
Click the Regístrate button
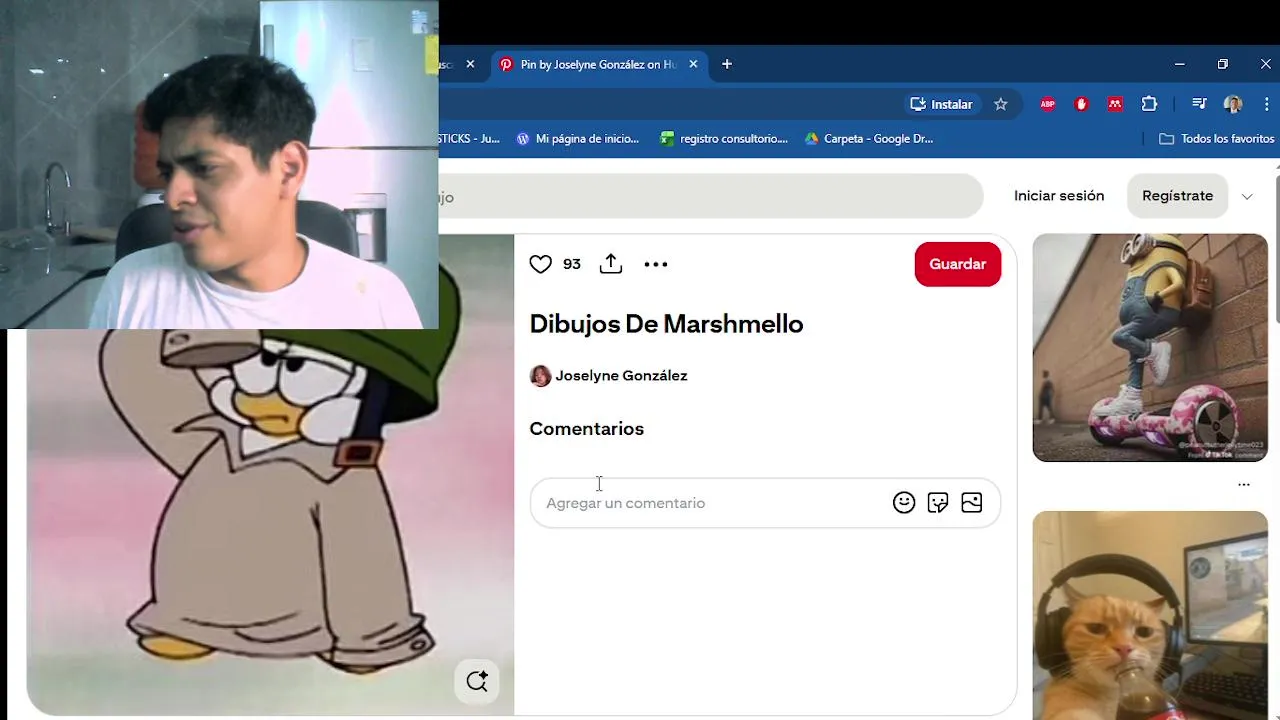coord(1177,196)
